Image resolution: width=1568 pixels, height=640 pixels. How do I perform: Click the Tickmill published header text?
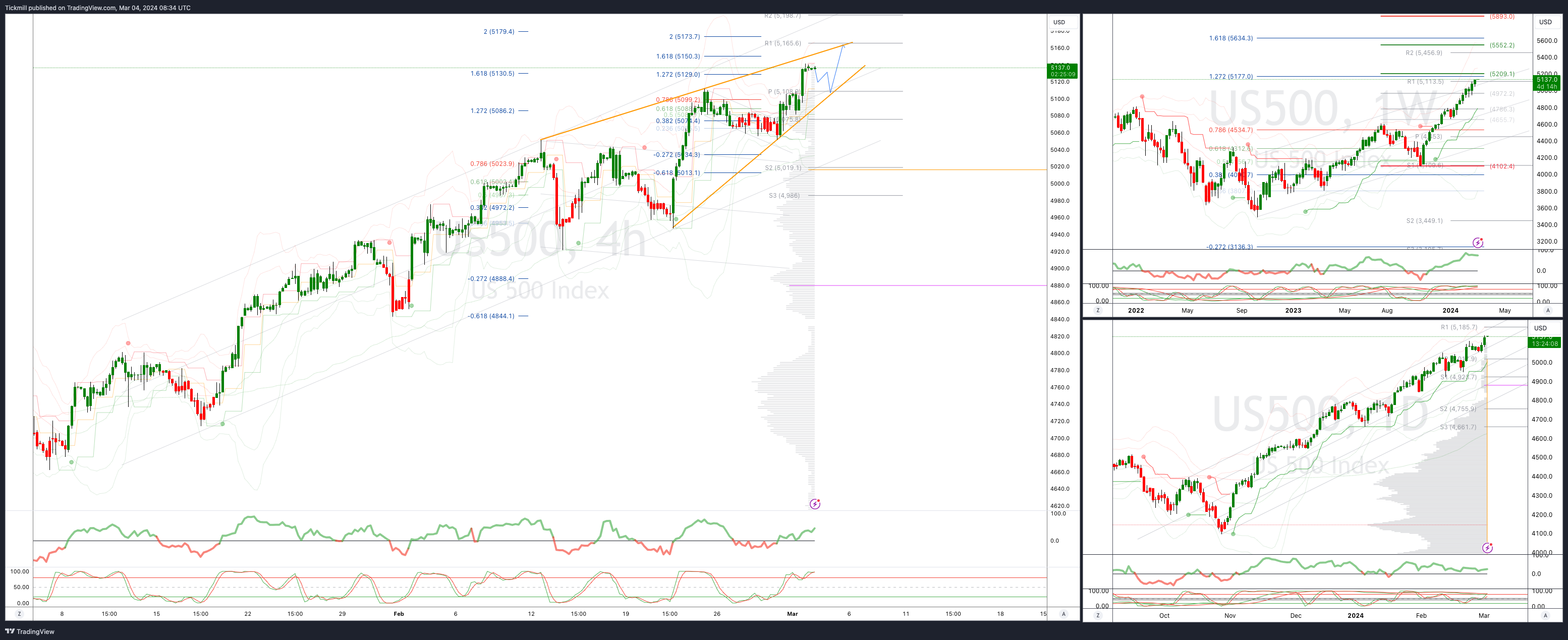pyautogui.click(x=97, y=8)
